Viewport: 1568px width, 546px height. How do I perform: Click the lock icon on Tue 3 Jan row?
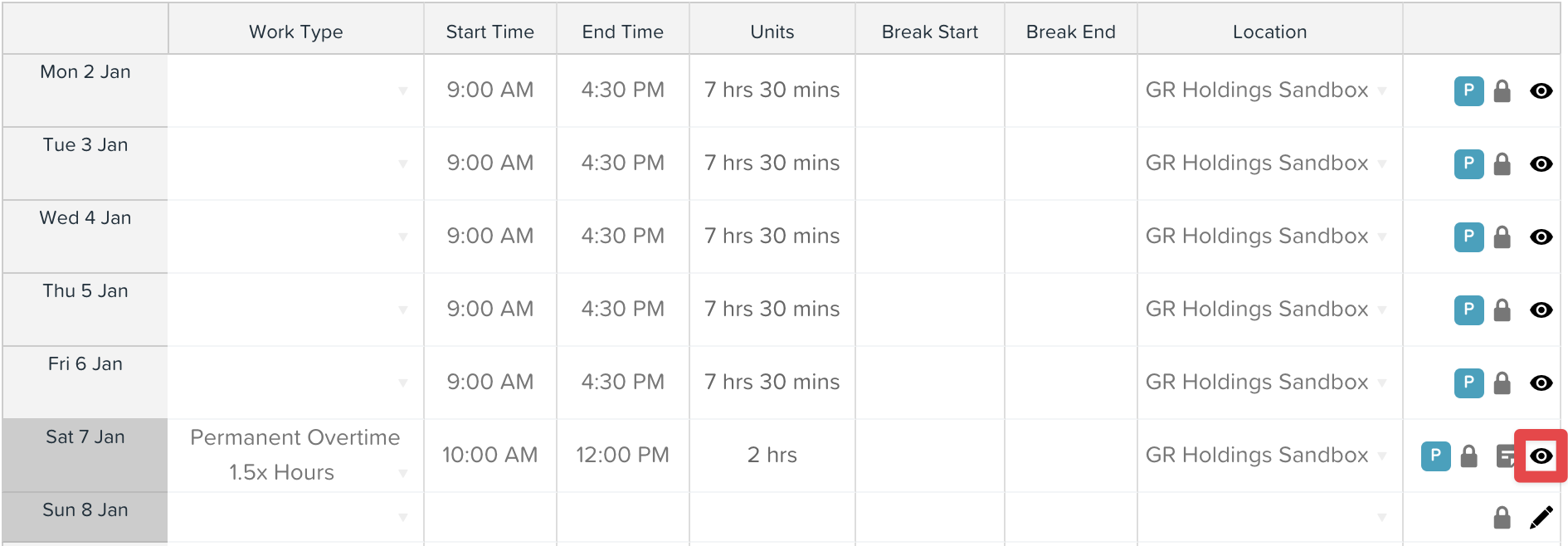[1502, 163]
